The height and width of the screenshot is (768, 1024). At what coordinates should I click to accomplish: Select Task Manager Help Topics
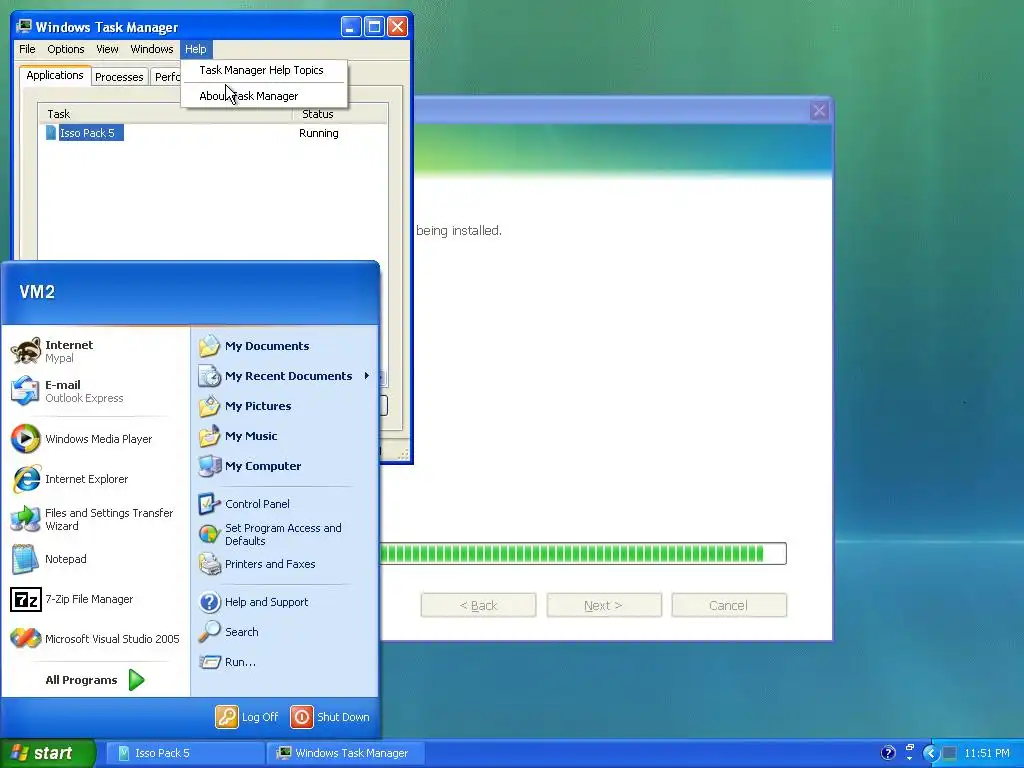pyautogui.click(x=264, y=70)
